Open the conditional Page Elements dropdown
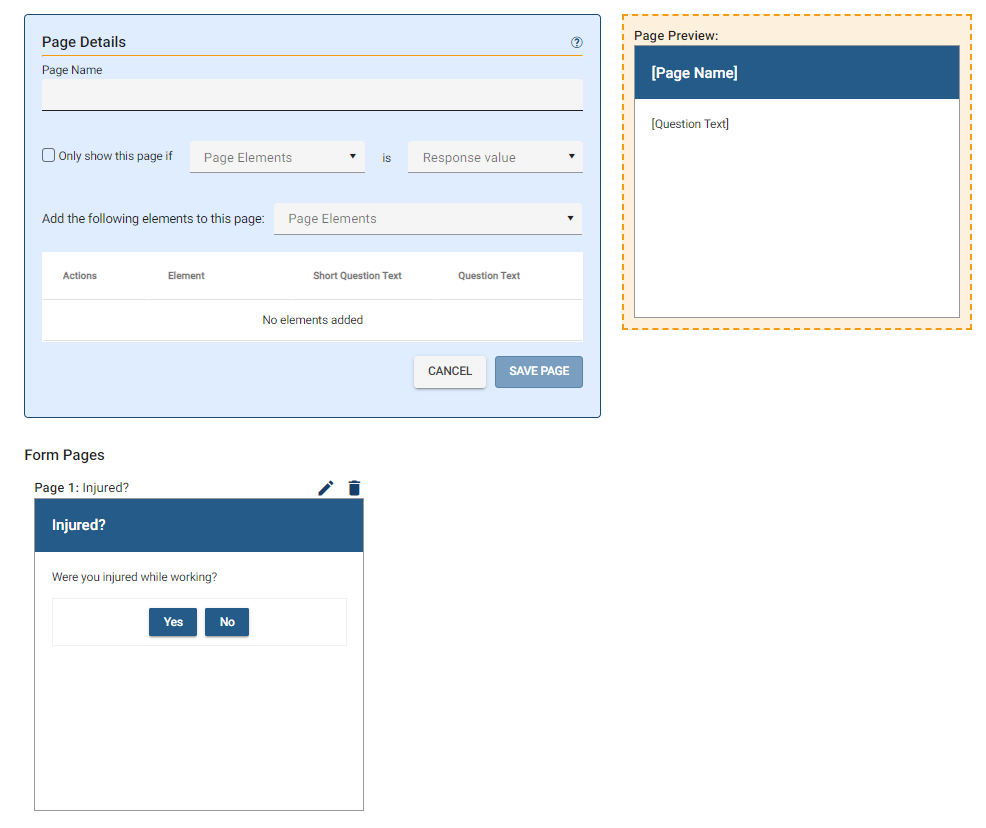 [x=277, y=157]
